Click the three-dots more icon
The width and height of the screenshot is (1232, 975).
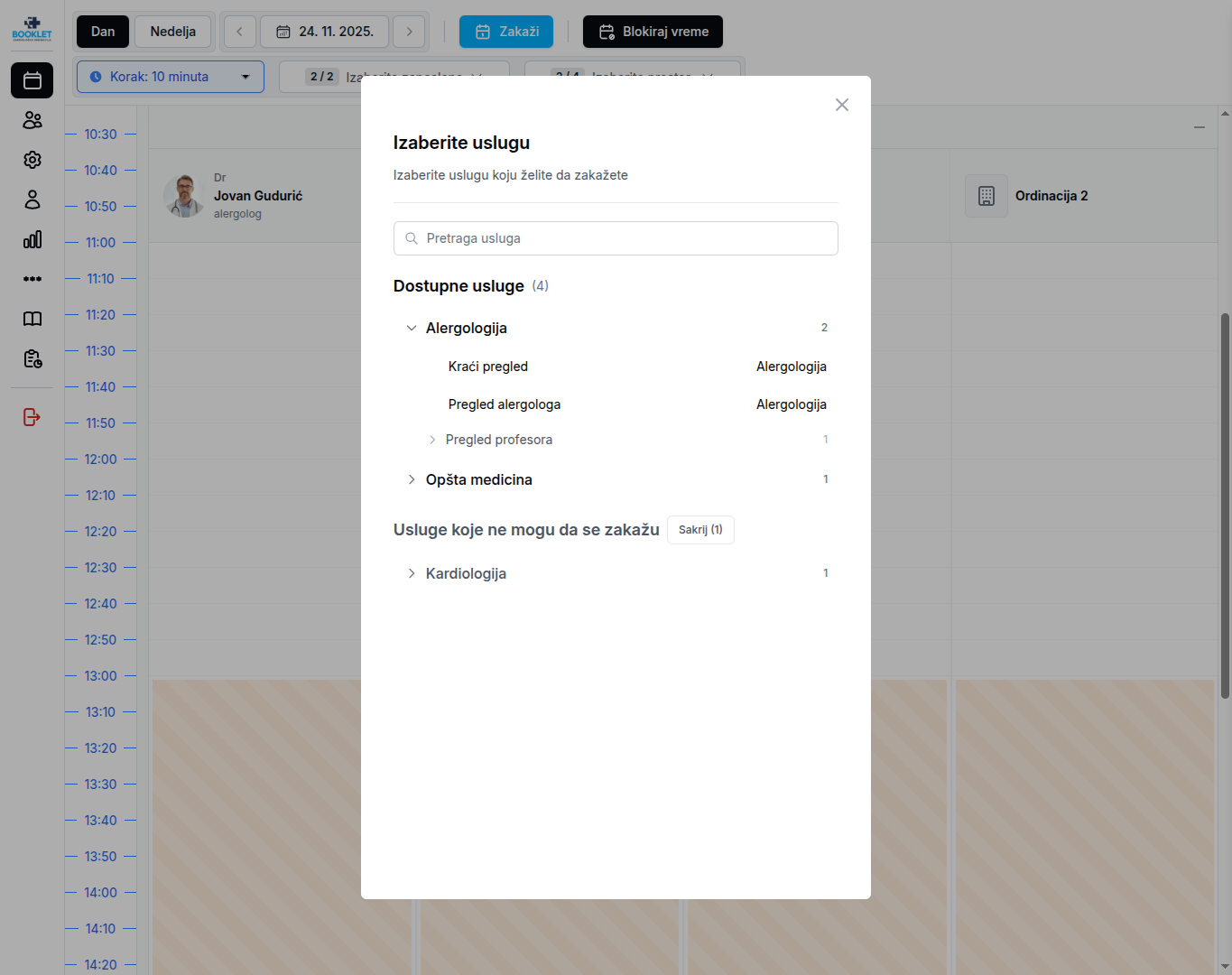click(x=32, y=279)
